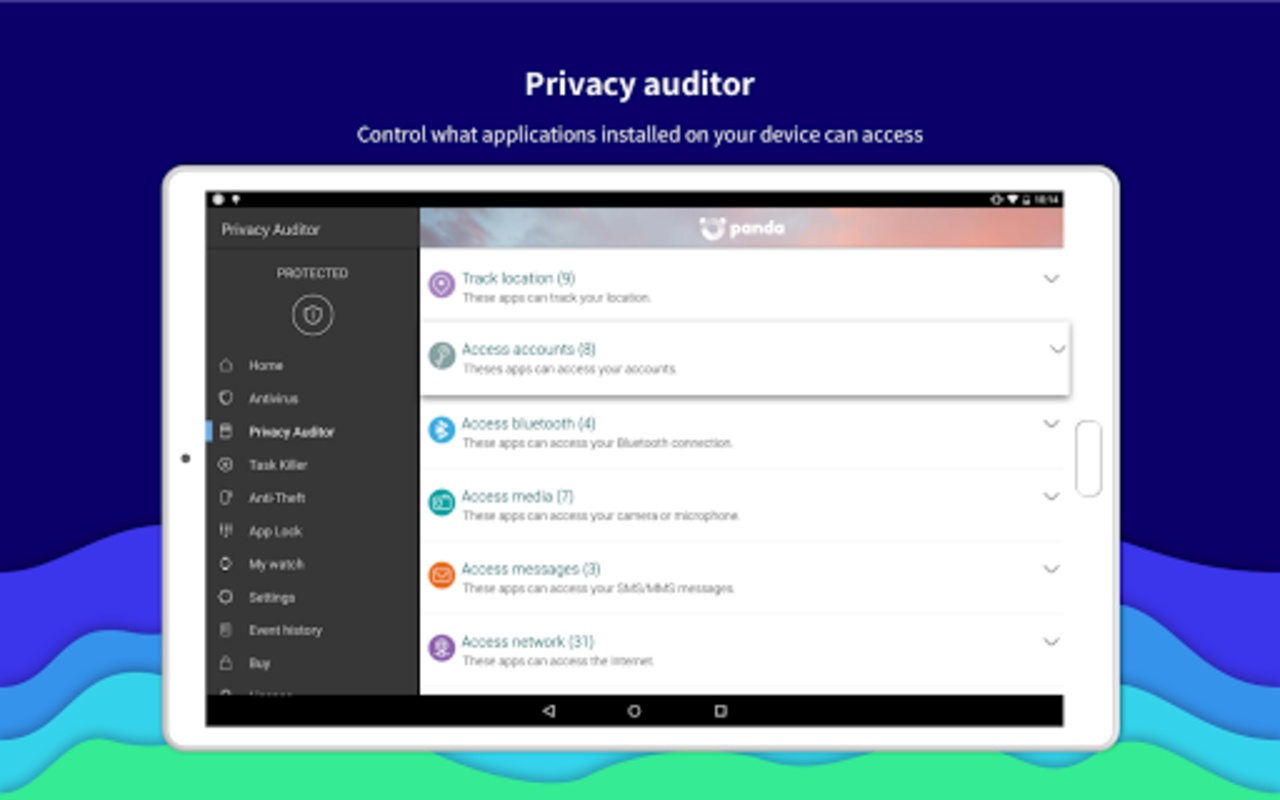Open Android recent apps square button
The height and width of the screenshot is (800, 1280).
pos(720,711)
